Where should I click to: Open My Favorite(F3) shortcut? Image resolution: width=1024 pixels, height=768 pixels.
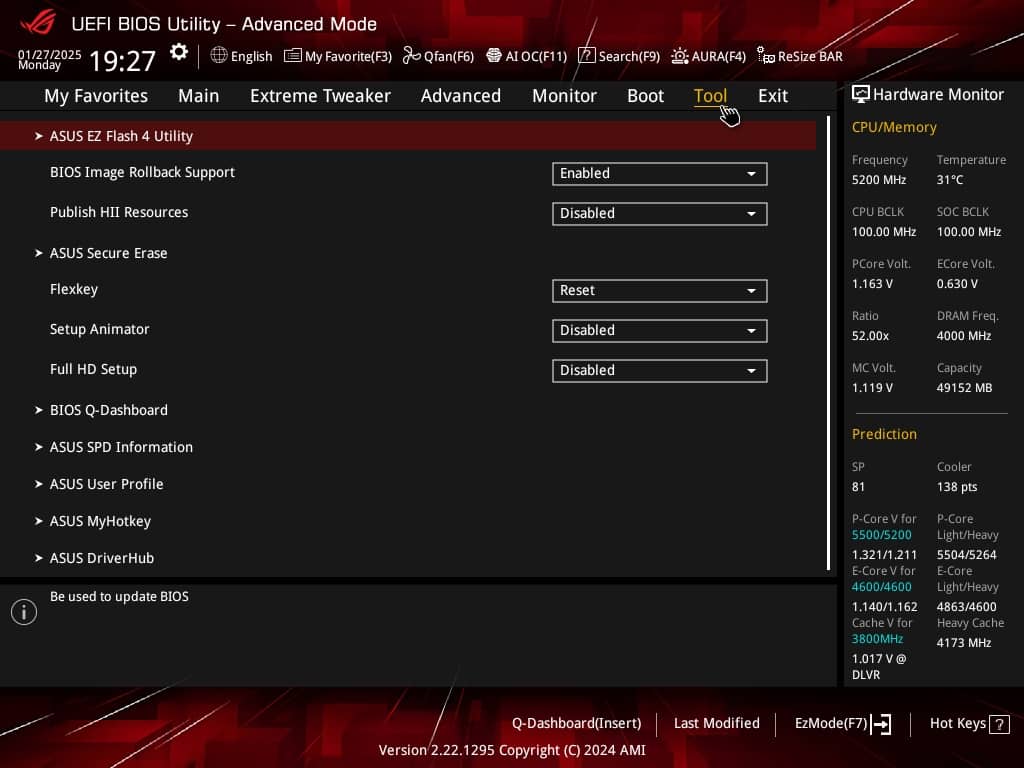click(x=338, y=56)
